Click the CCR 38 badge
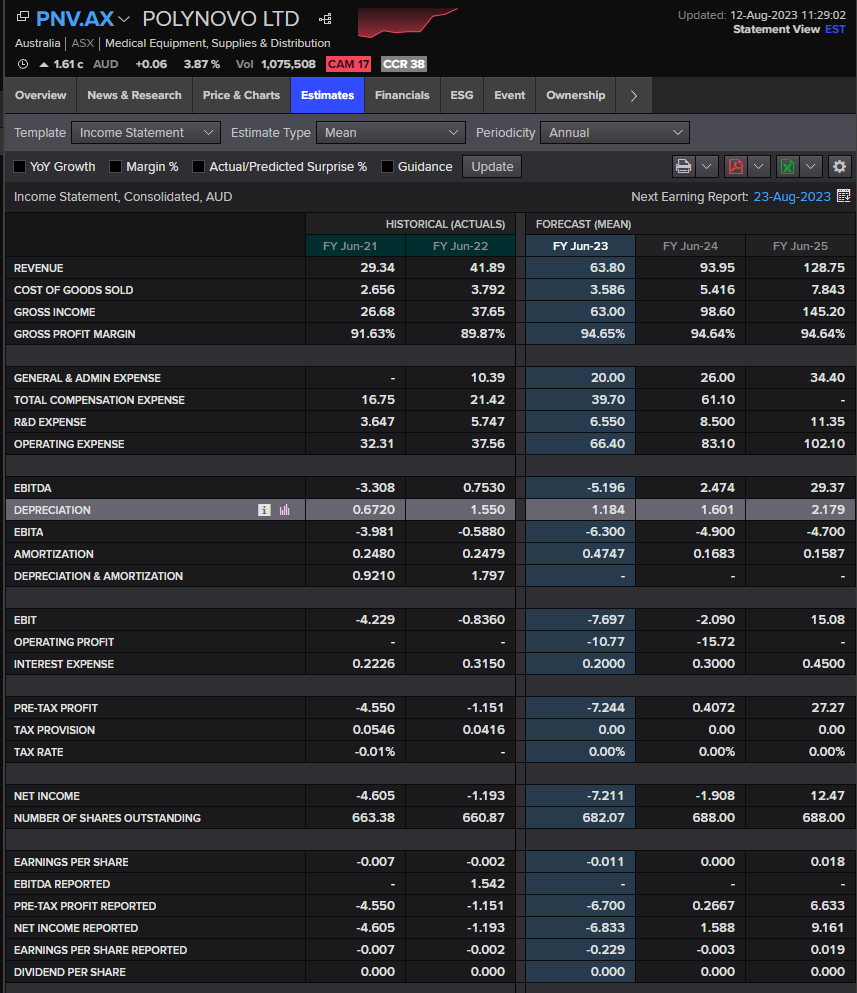The height and width of the screenshot is (993, 857). [403, 64]
